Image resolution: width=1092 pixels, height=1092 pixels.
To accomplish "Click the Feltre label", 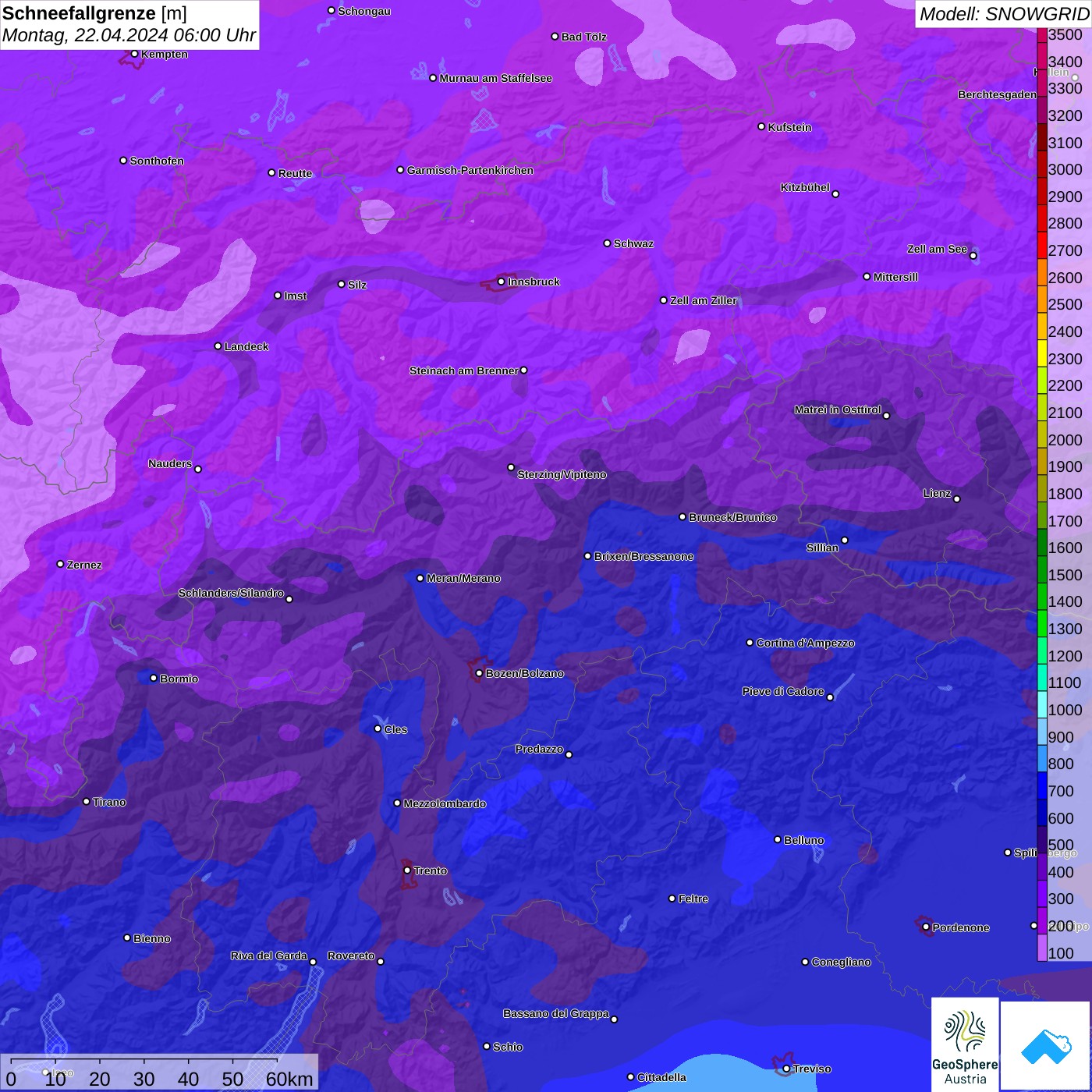I will [693, 899].
